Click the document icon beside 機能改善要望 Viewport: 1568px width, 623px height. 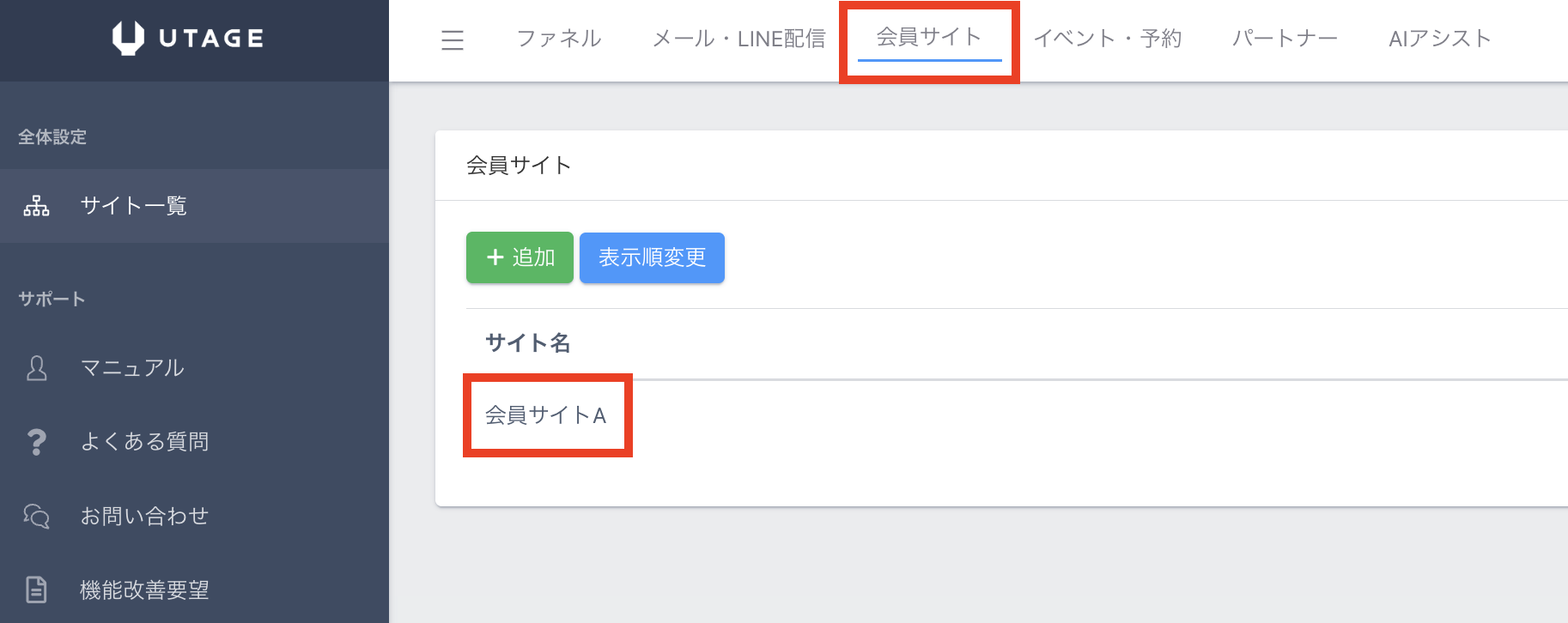coord(36,590)
